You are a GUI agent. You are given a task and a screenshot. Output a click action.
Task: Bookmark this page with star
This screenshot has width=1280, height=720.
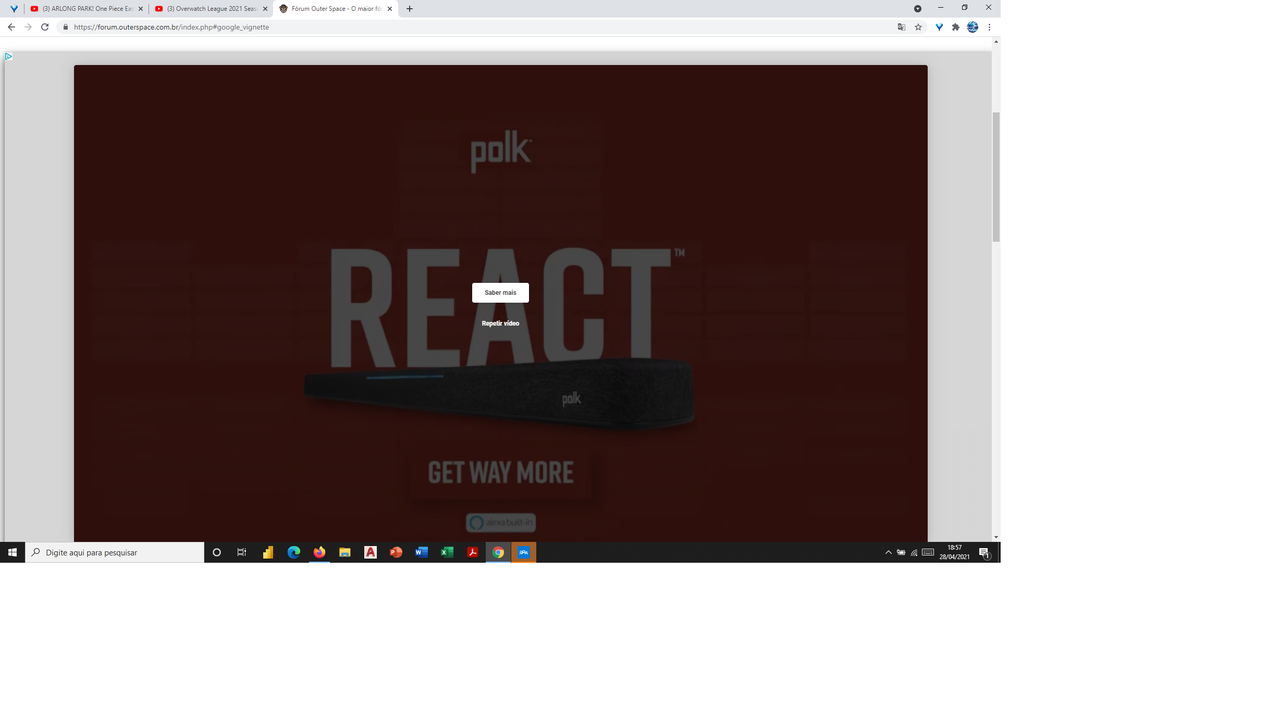tap(918, 27)
